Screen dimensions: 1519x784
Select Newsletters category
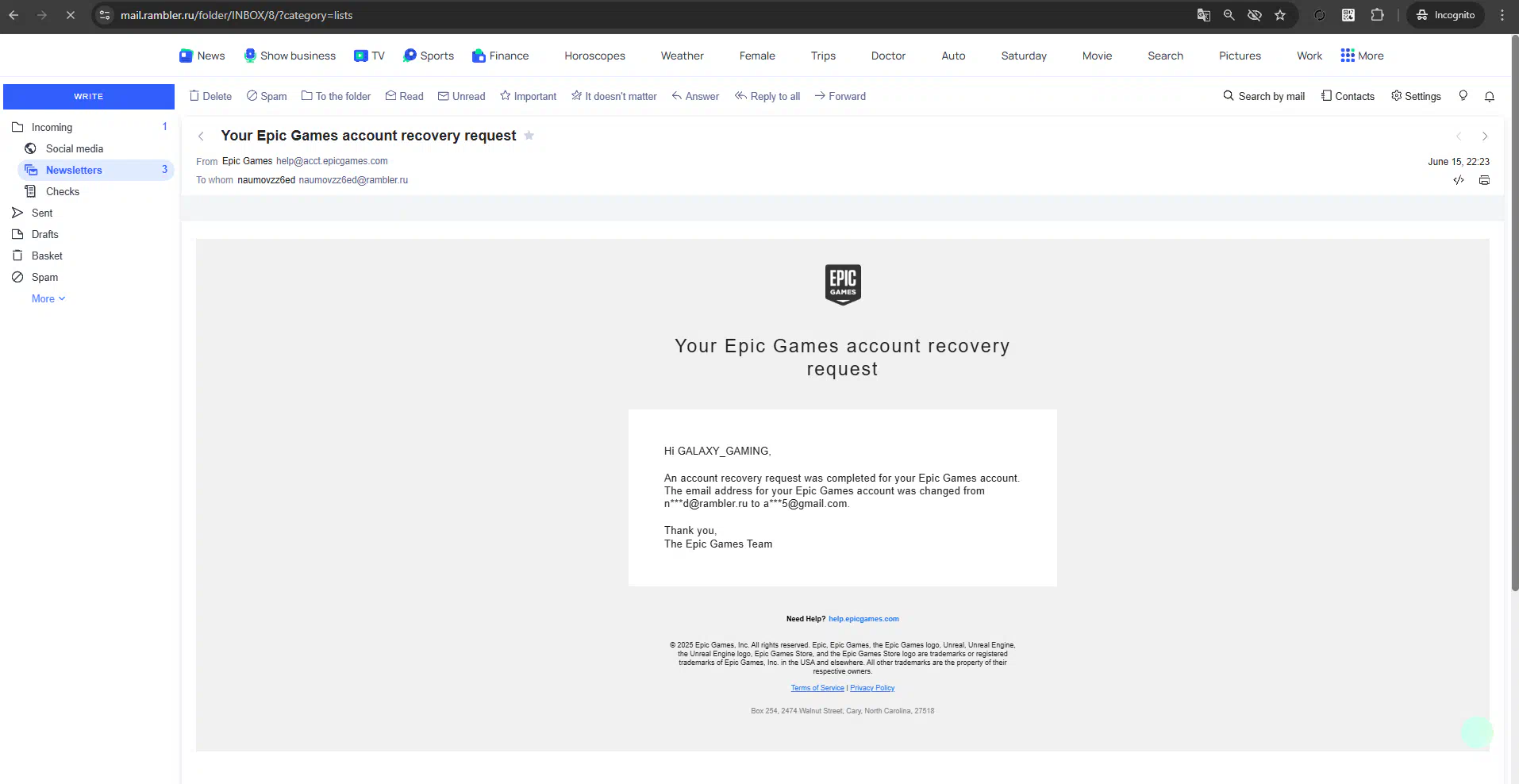pos(95,170)
